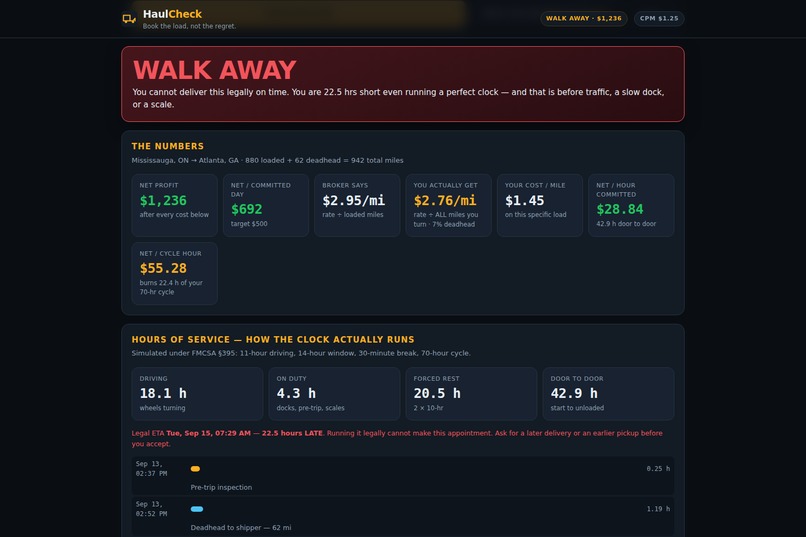
Task: Select the Net / Hour Committed $28.84 card
Action: coord(631,205)
